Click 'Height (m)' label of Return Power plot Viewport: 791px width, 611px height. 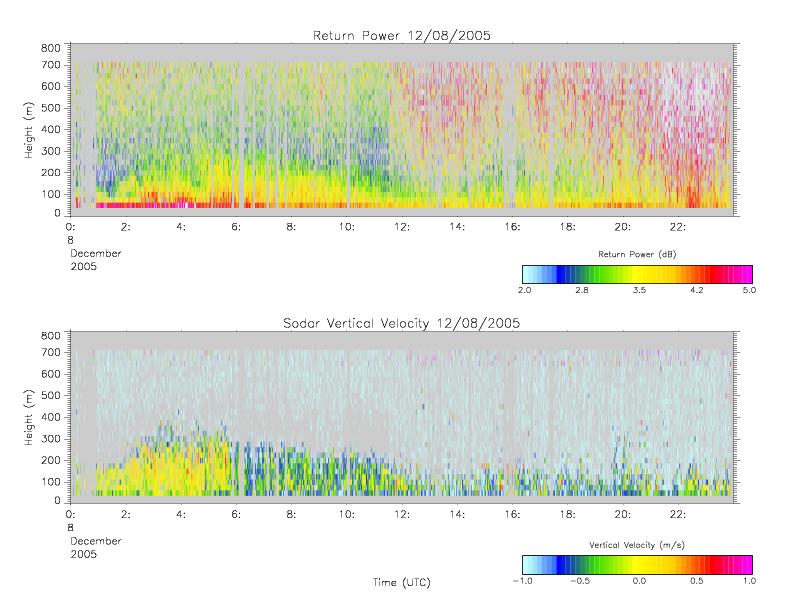29,130
